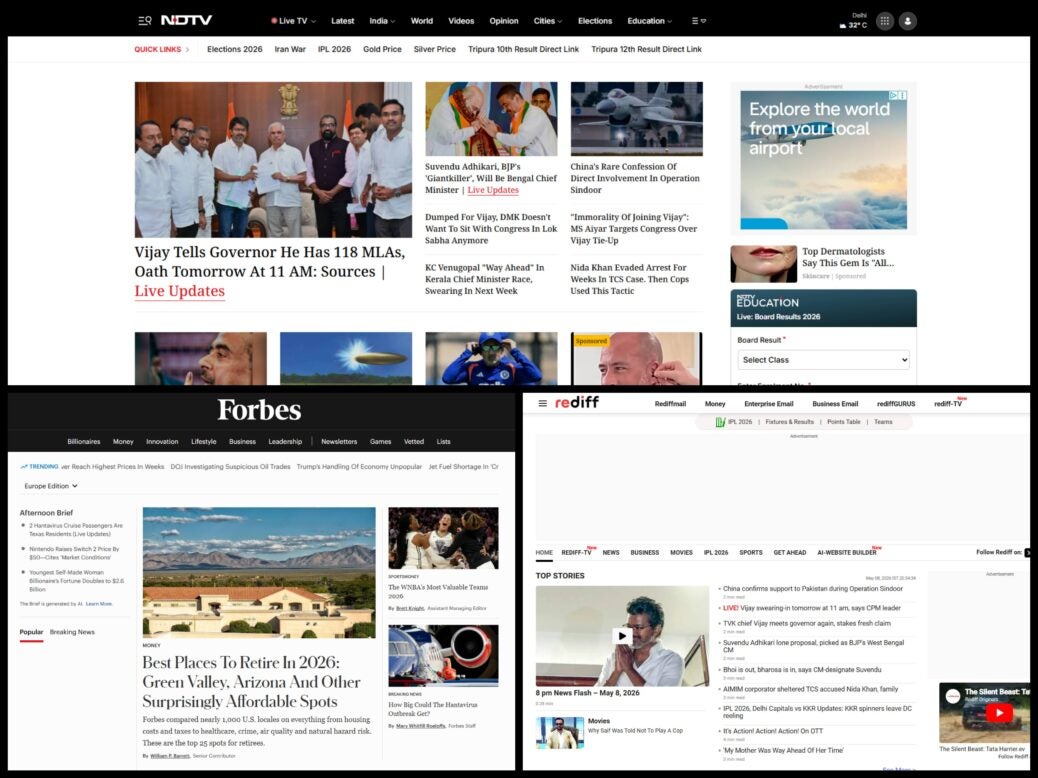The image size is (1038, 778).
Task: Open NDTV apps grid icon
Action: click(884, 21)
